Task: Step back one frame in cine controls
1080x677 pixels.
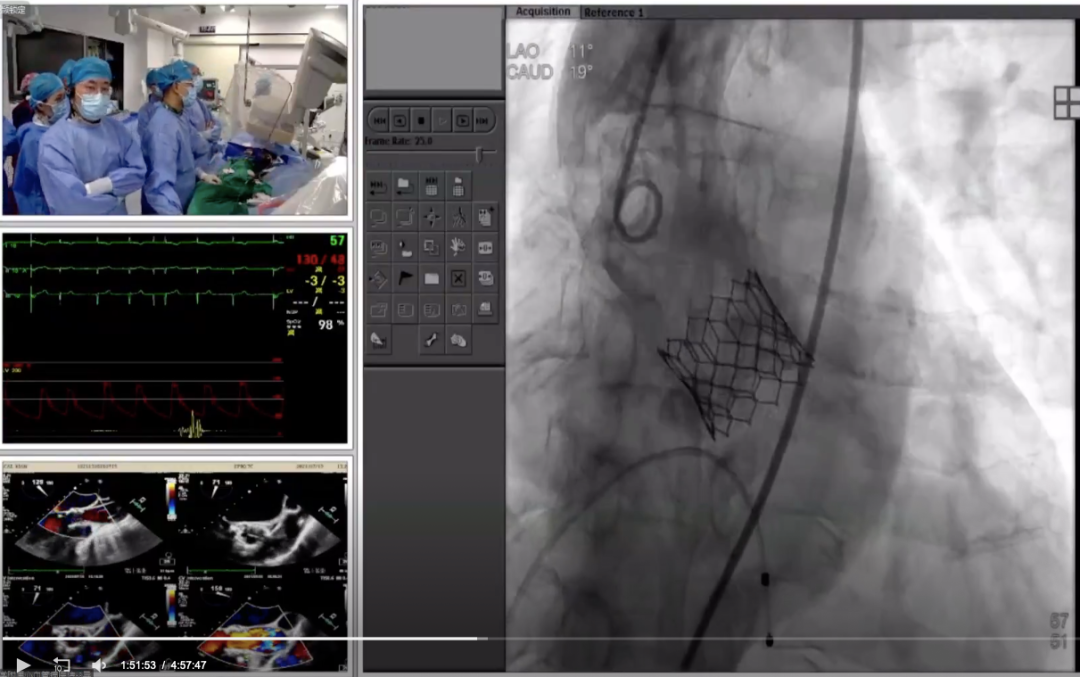Action: pyautogui.click(x=399, y=120)
